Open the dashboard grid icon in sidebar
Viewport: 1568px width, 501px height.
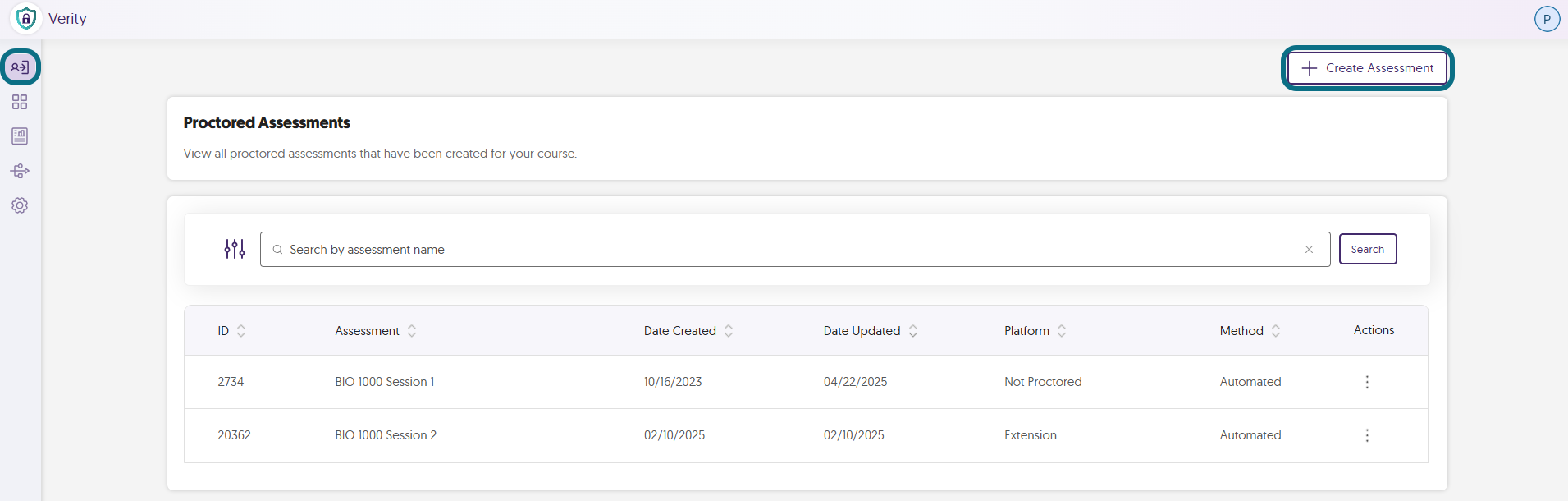pyautogui.click(x=20, y=102)
